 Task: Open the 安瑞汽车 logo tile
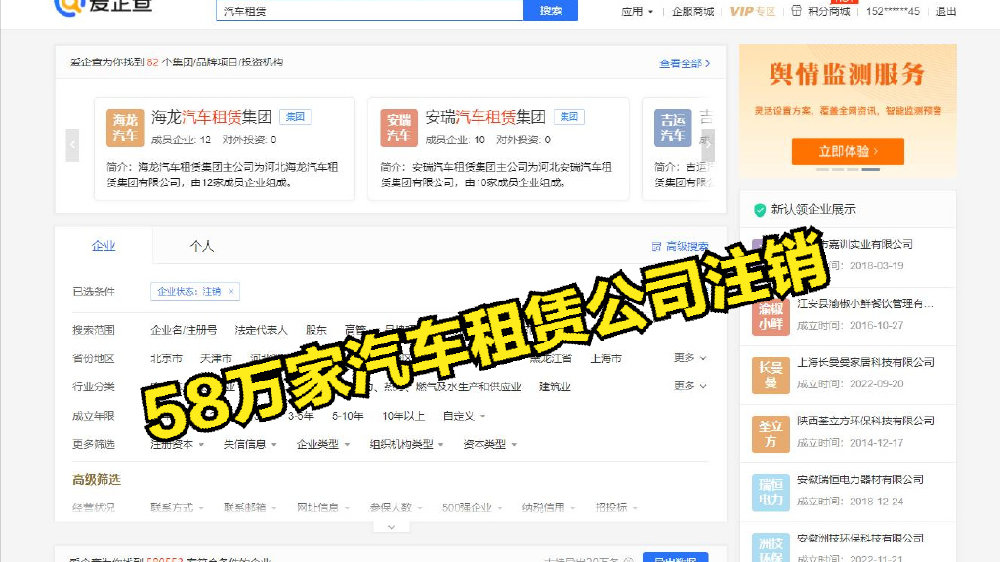[x=399, y=128]
